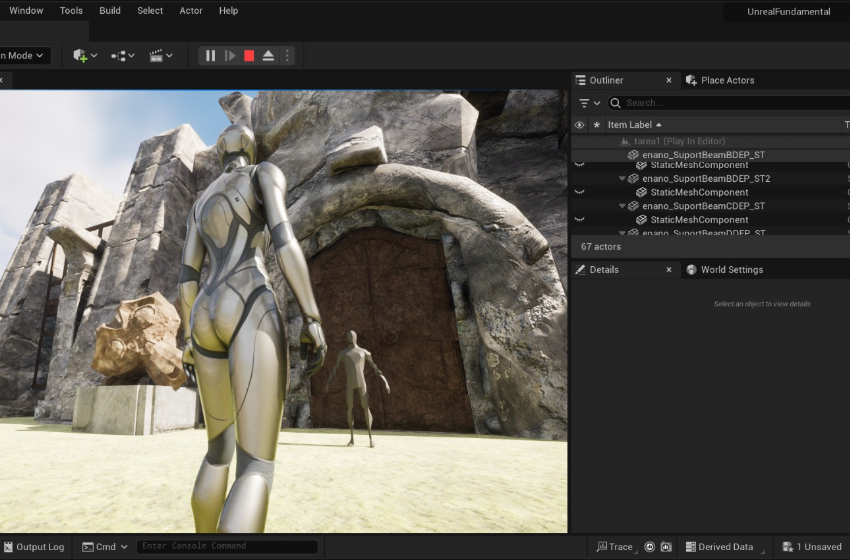Open the quick add content dropdown
The image size is (850, 560).
85,55
